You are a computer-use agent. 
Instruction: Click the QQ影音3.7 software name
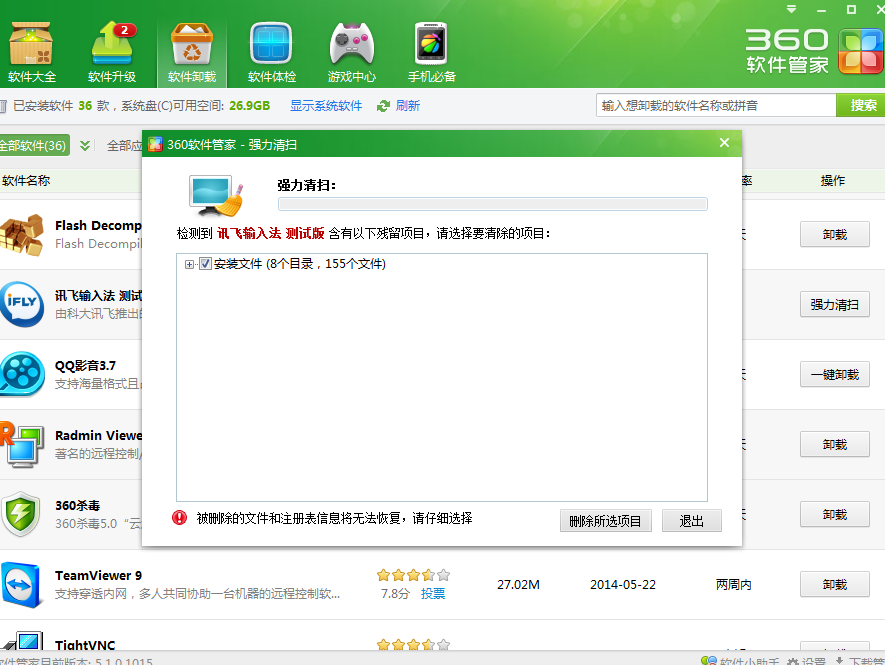85,365
